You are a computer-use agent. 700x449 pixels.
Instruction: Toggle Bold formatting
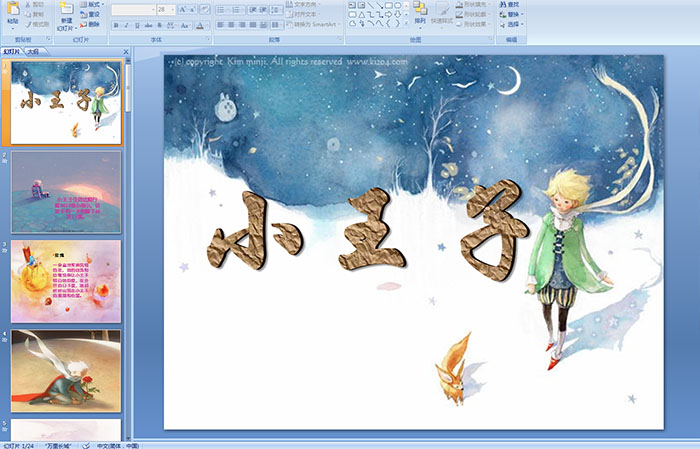pos(116,25)
